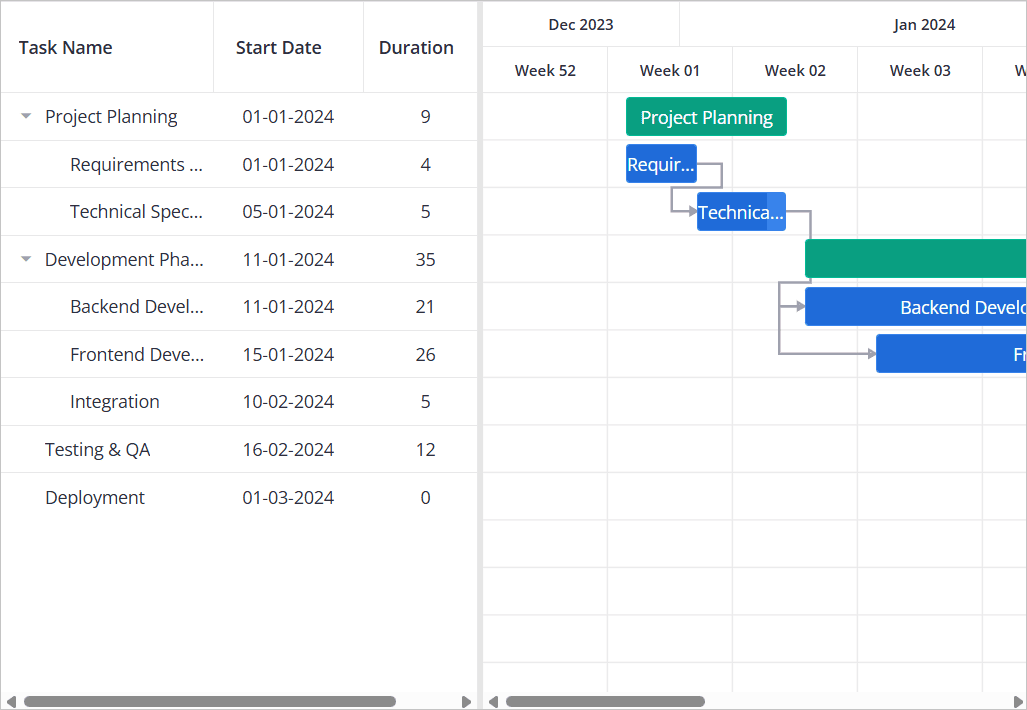Click left arrow of chart scrollbar
The height and width of the screenshot is (710, 1027).
(493, 702)
